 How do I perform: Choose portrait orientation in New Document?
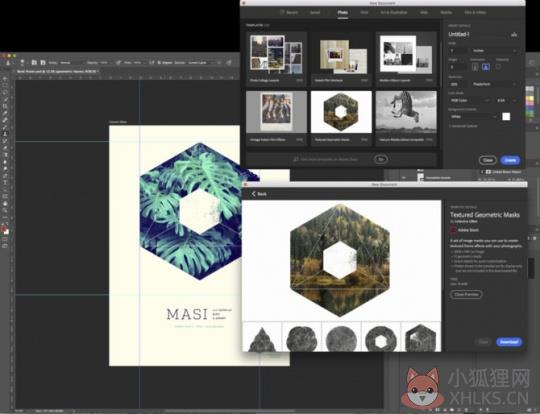475,67
